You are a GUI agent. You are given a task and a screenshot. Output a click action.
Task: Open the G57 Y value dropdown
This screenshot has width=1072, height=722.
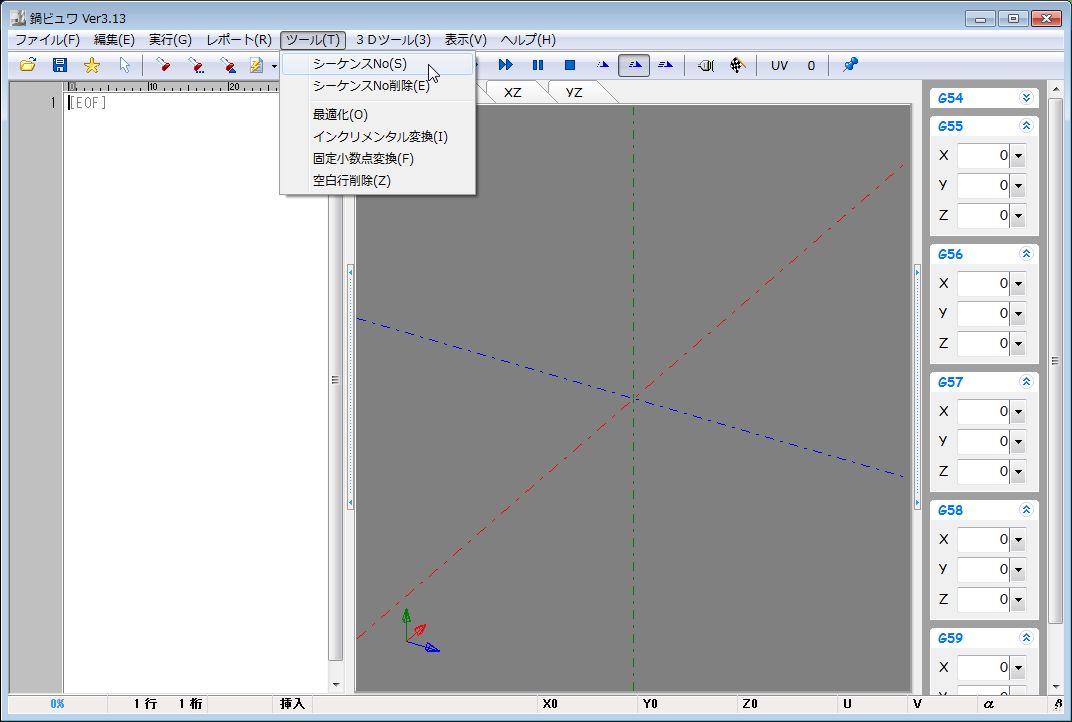pos(1018,441)
